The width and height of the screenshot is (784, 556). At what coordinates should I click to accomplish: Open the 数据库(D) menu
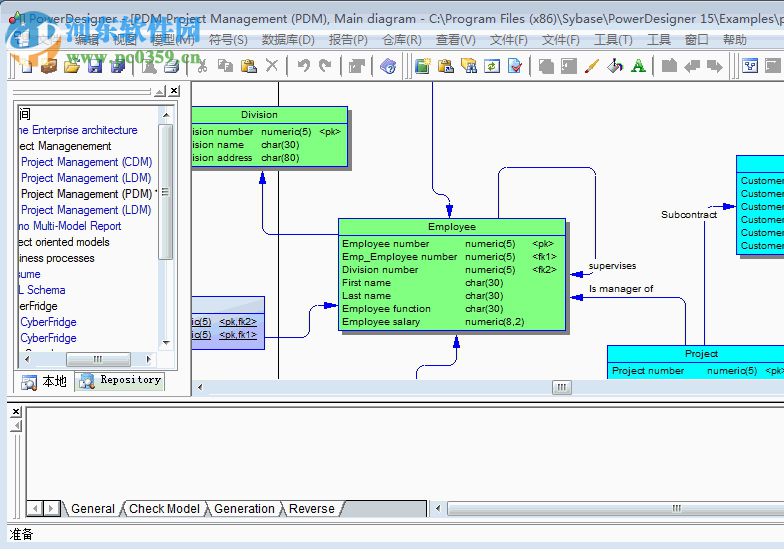[288, 40]
